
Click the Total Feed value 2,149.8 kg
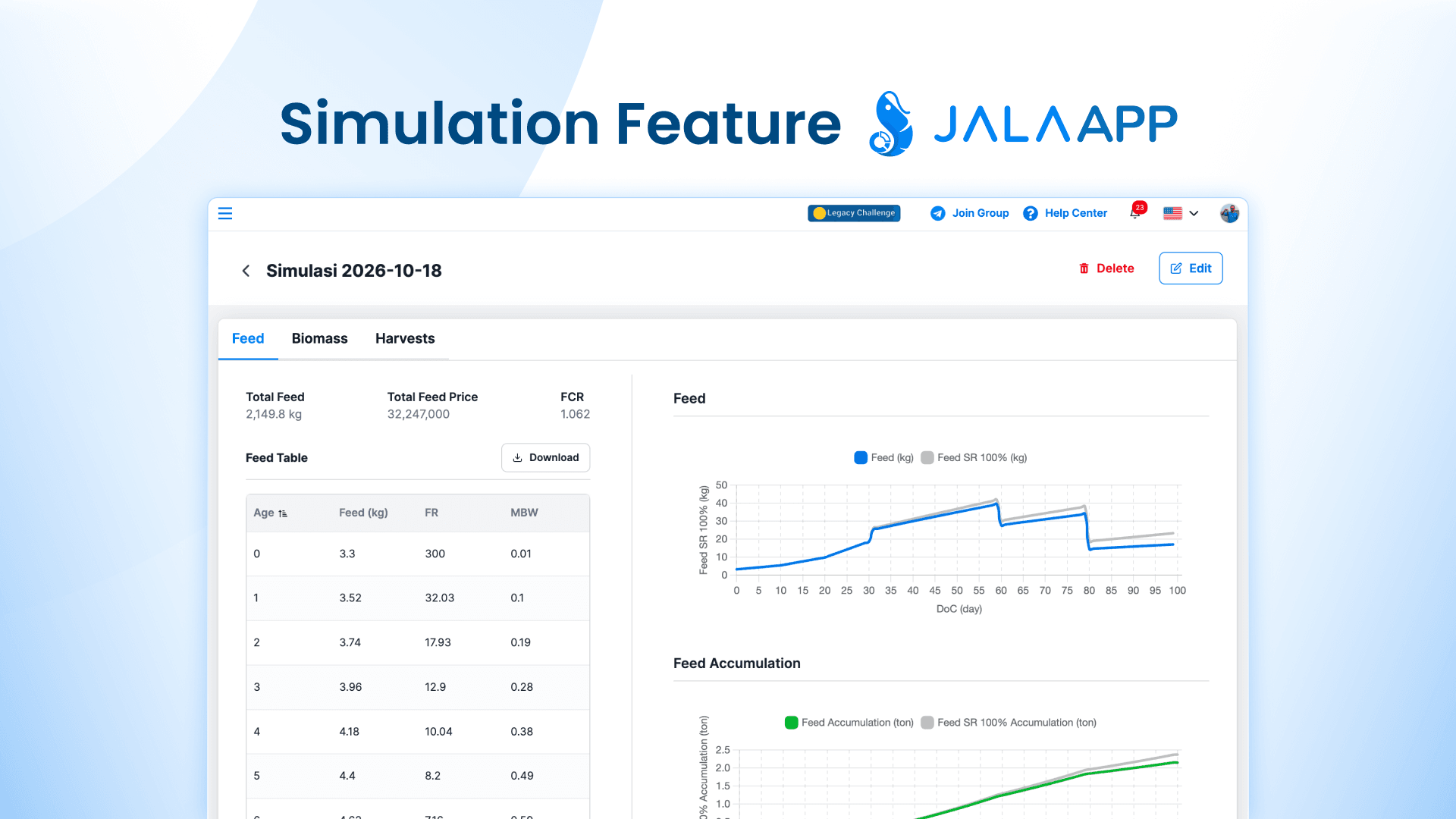point(274,415)
